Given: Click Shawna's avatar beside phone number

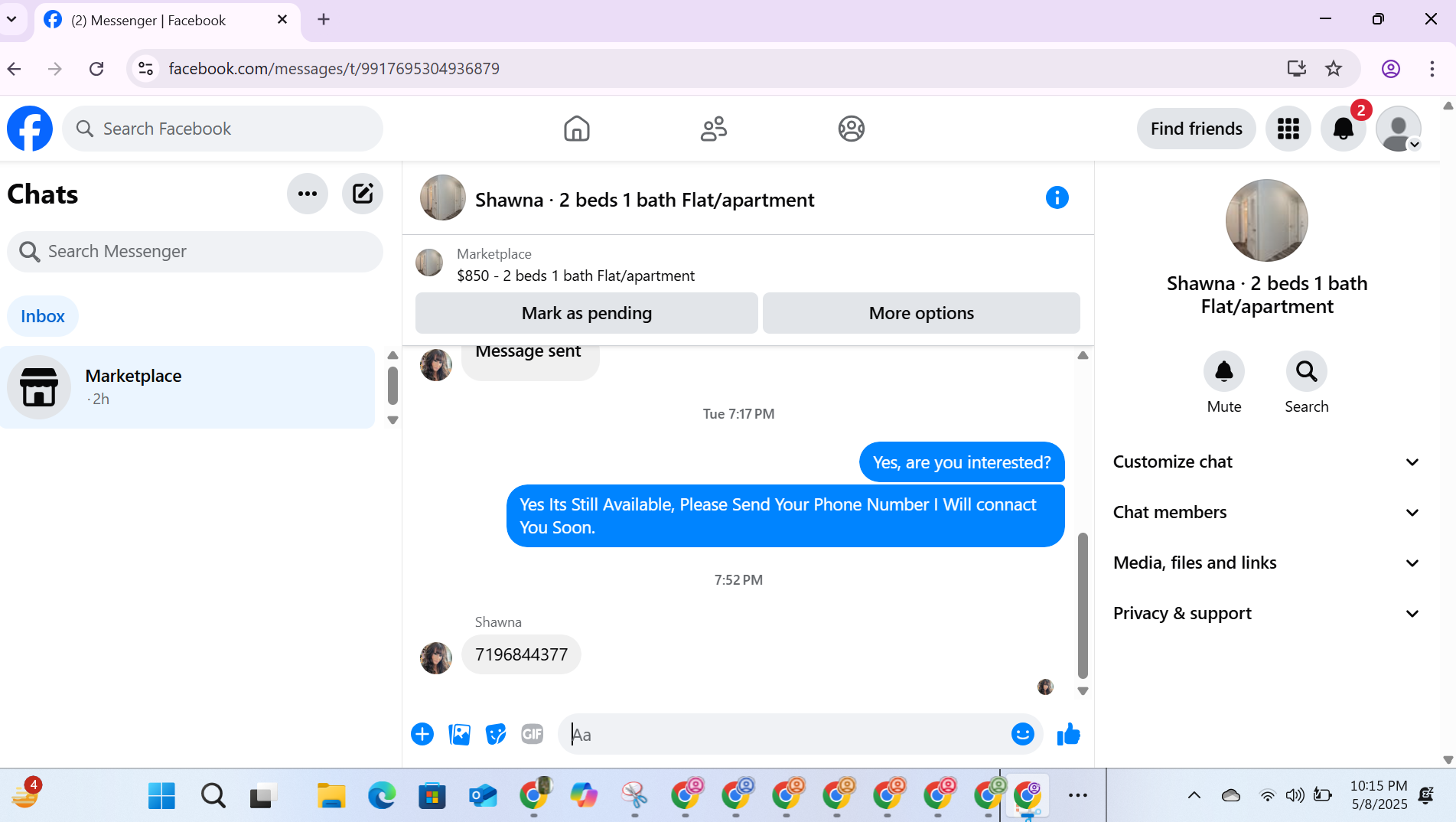Looking at the screenshot, I should pyautogui.click(x=436, y=657).
